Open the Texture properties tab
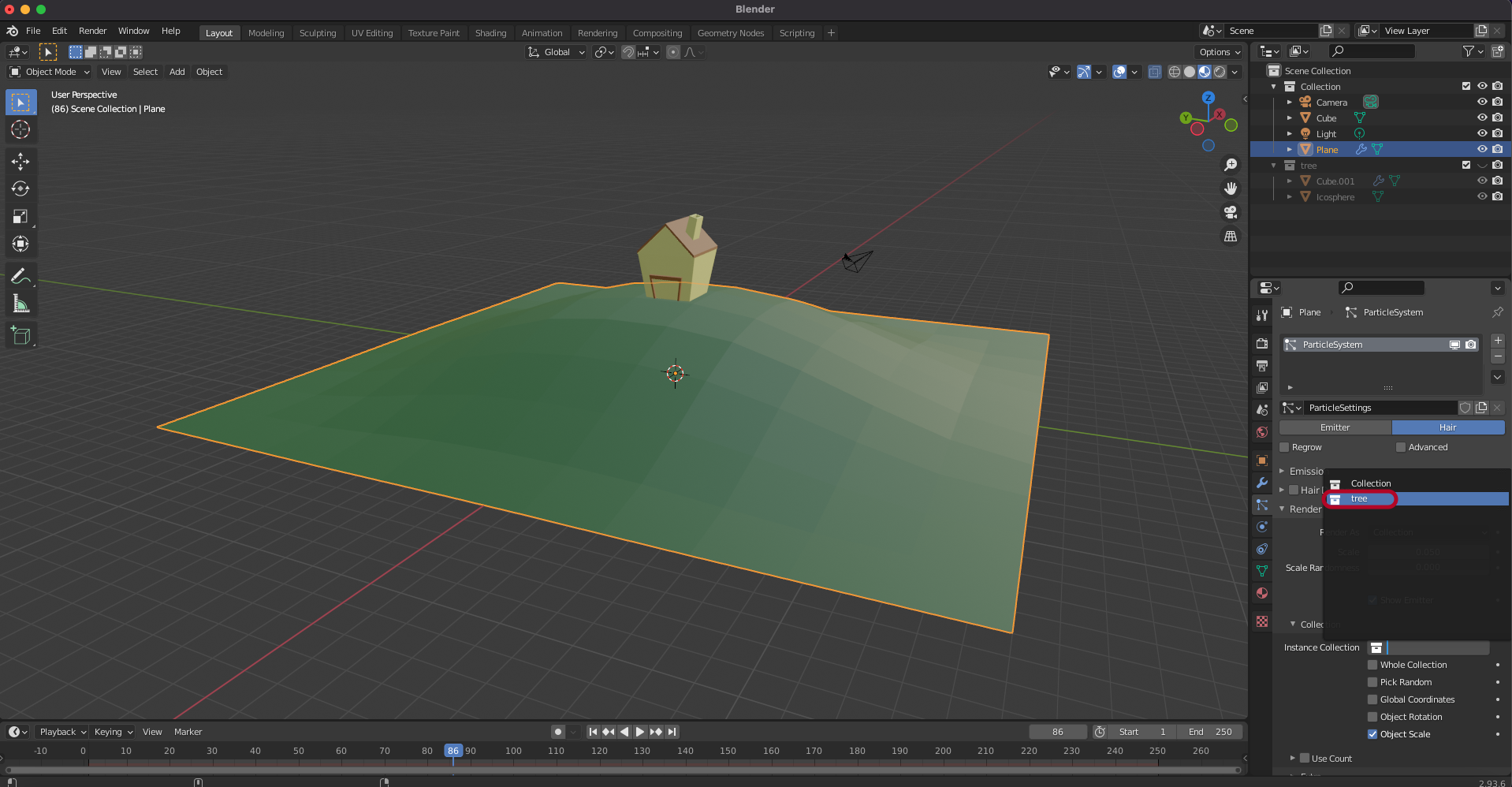 (x=1262, y=621)
